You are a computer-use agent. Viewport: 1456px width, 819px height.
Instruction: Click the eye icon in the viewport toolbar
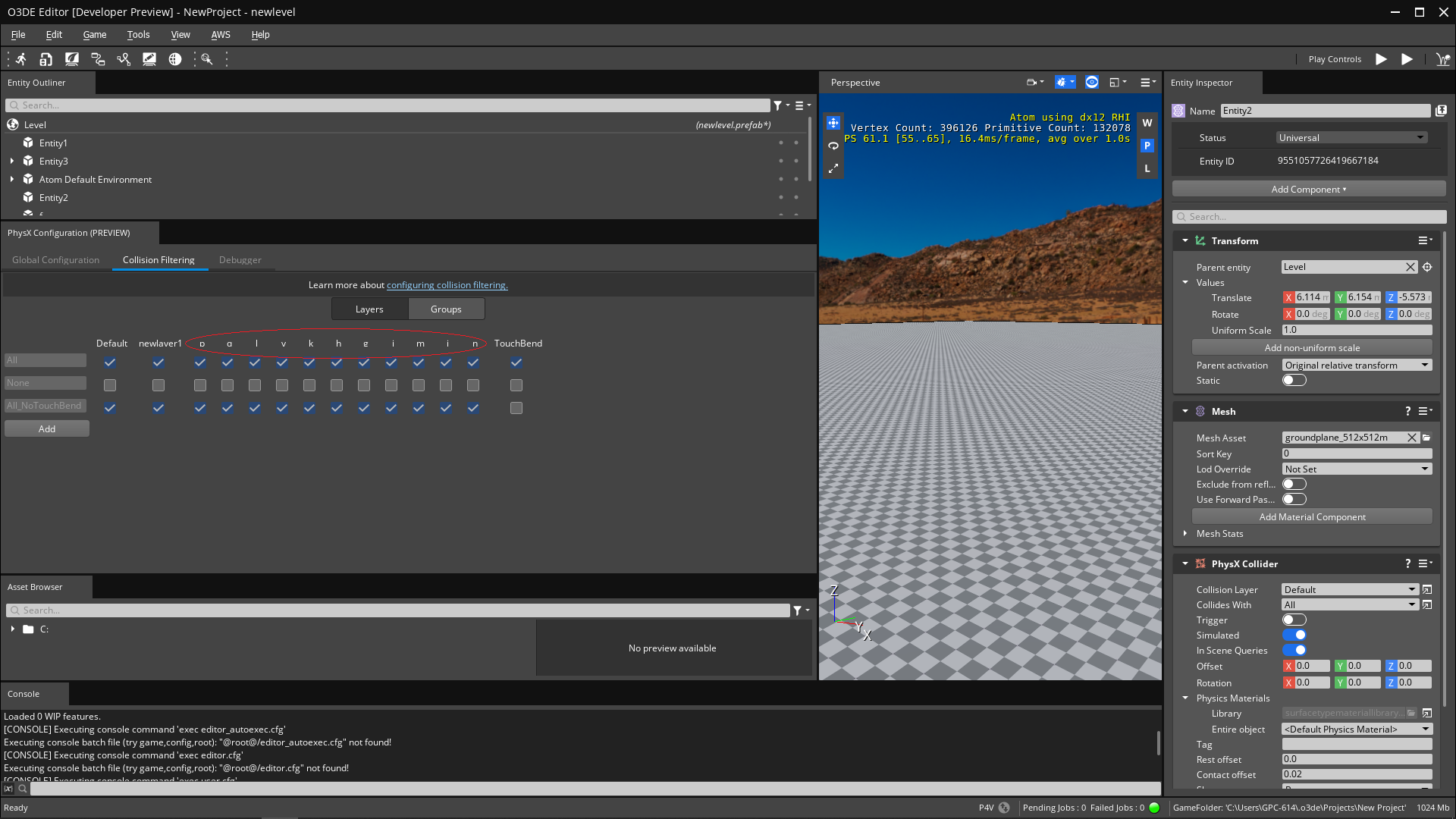point(1092,82)
